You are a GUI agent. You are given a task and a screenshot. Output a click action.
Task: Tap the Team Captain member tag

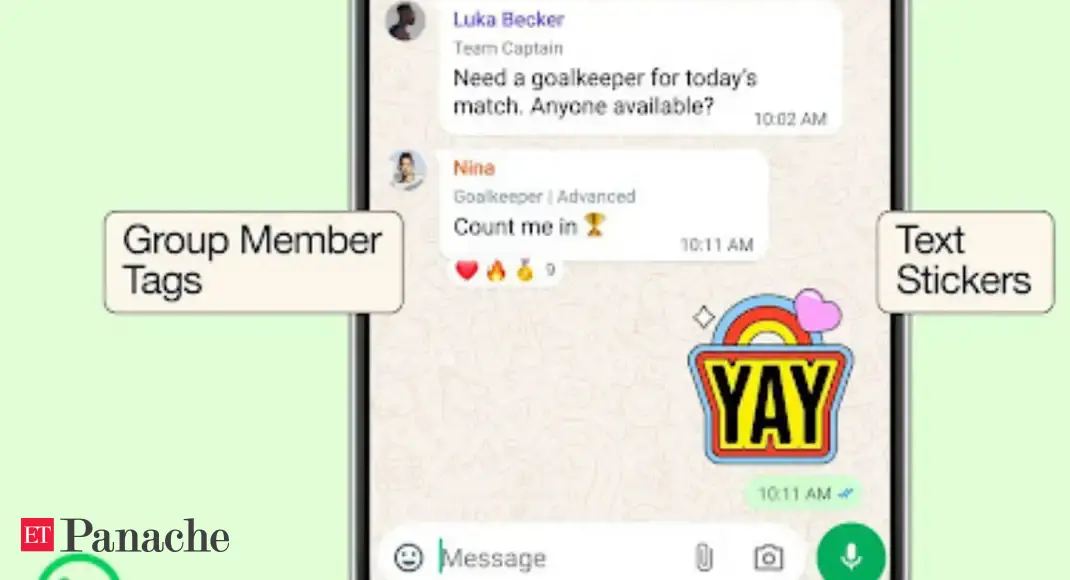pyautogui.click(x=508, y=48)
